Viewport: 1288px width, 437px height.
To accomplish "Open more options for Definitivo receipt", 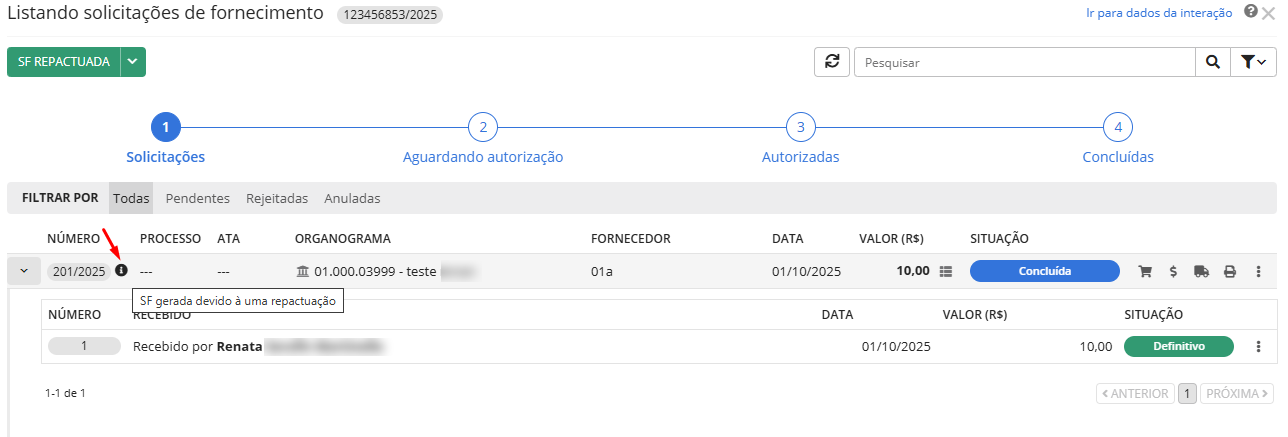I will coord(1258,347).
